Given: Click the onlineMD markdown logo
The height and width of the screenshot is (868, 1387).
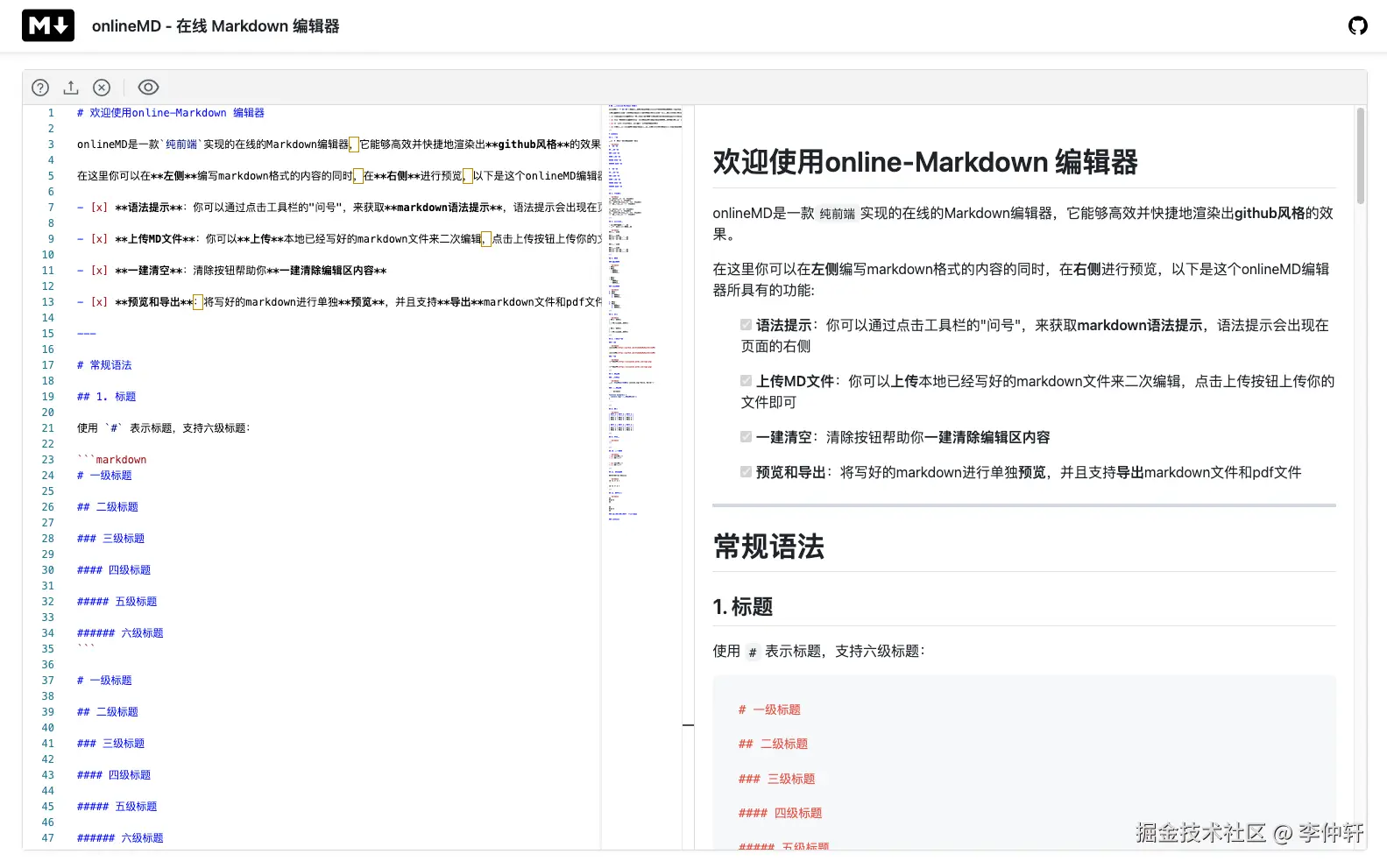Looking at the screenshot, I should [x=48, y=25].
